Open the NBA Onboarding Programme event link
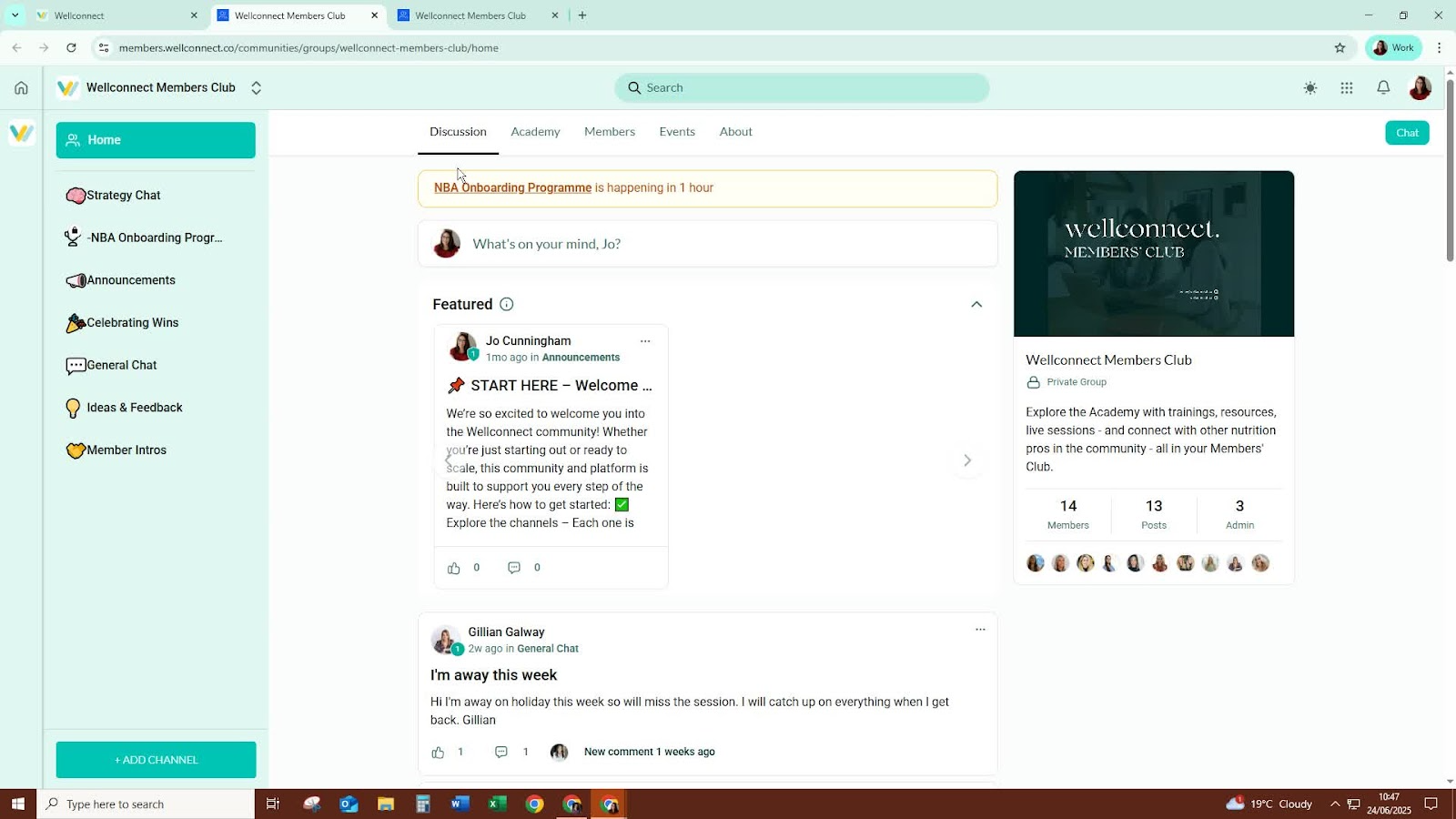The image size is (1456, 819). pyautogui.click(x=512, y=188)
